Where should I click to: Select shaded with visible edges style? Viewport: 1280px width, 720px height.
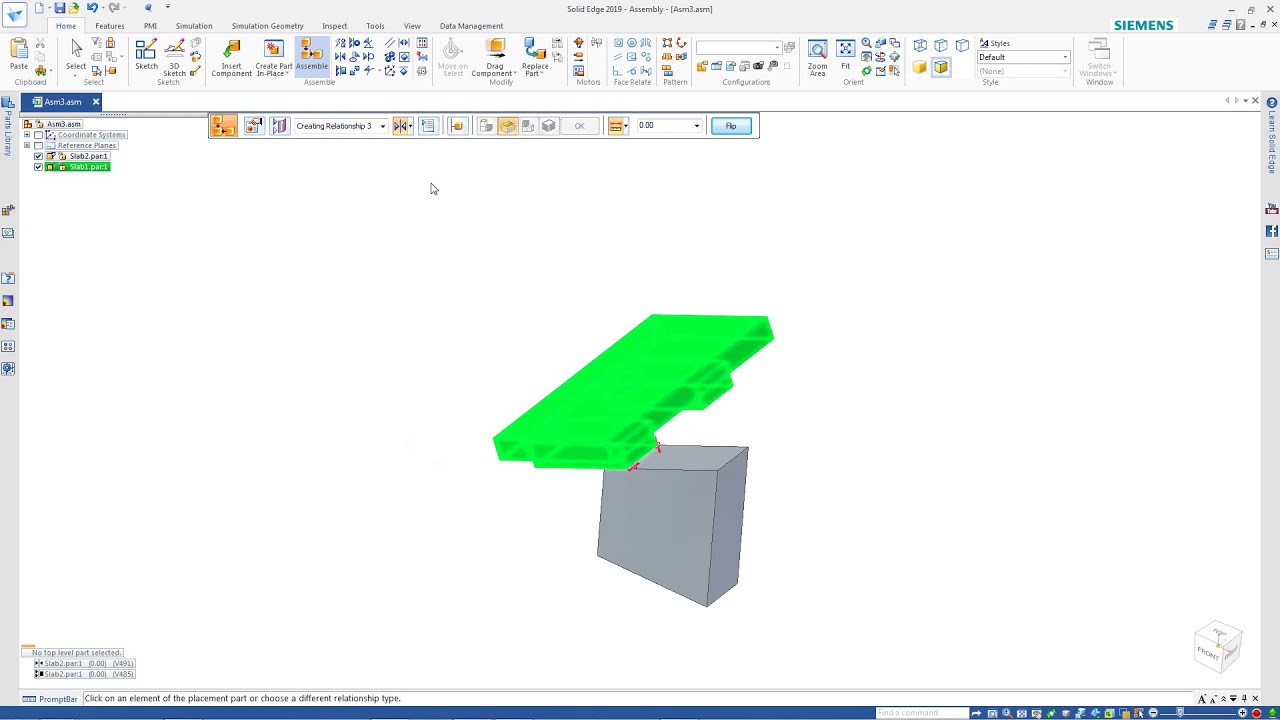[941, 68]
